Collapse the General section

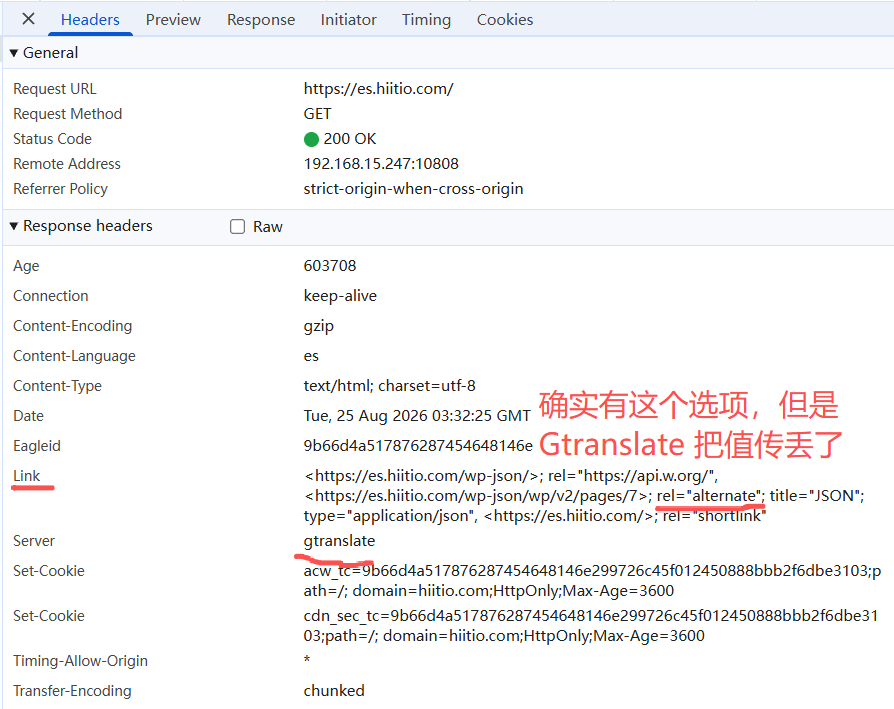point(14,53)
